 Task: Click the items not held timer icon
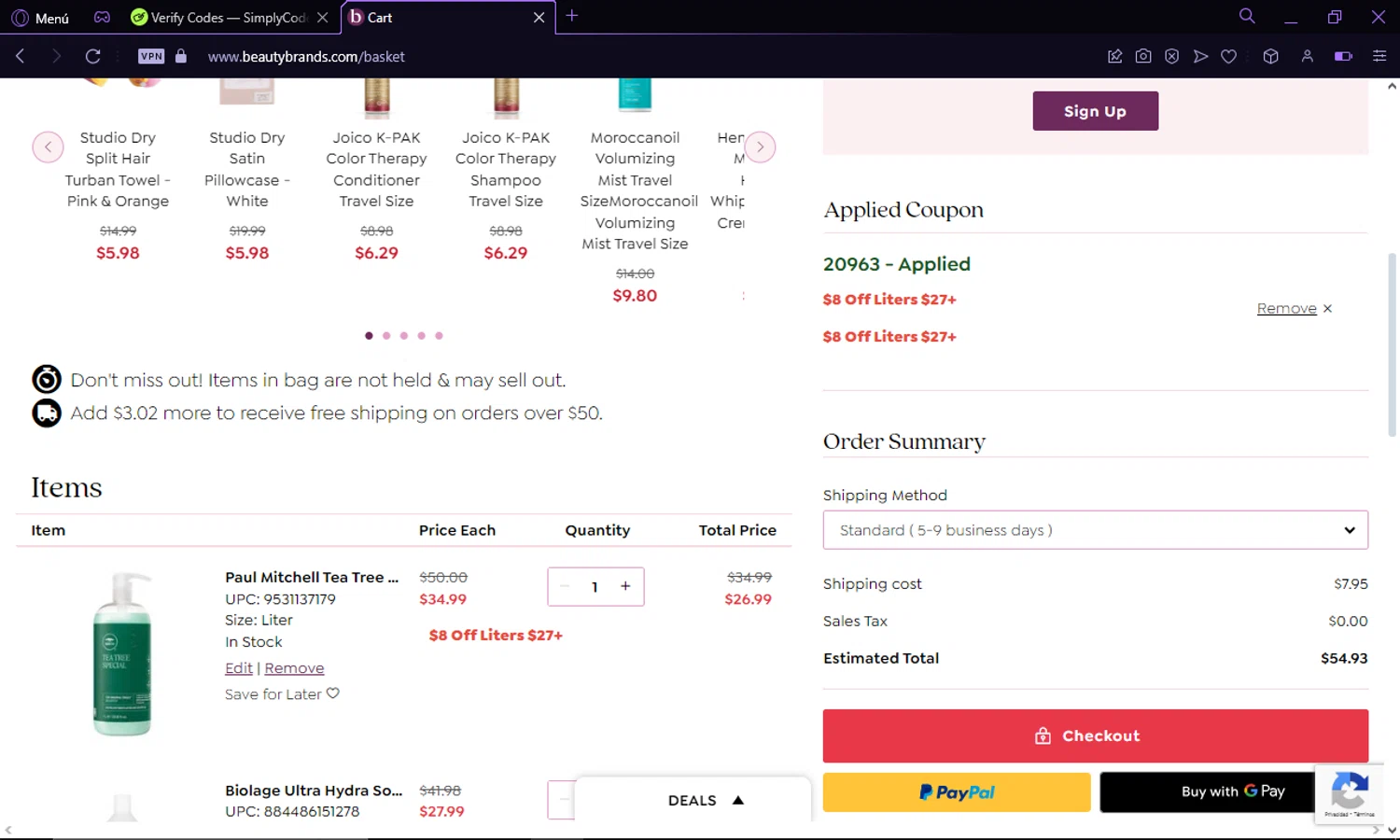point(47,379)
